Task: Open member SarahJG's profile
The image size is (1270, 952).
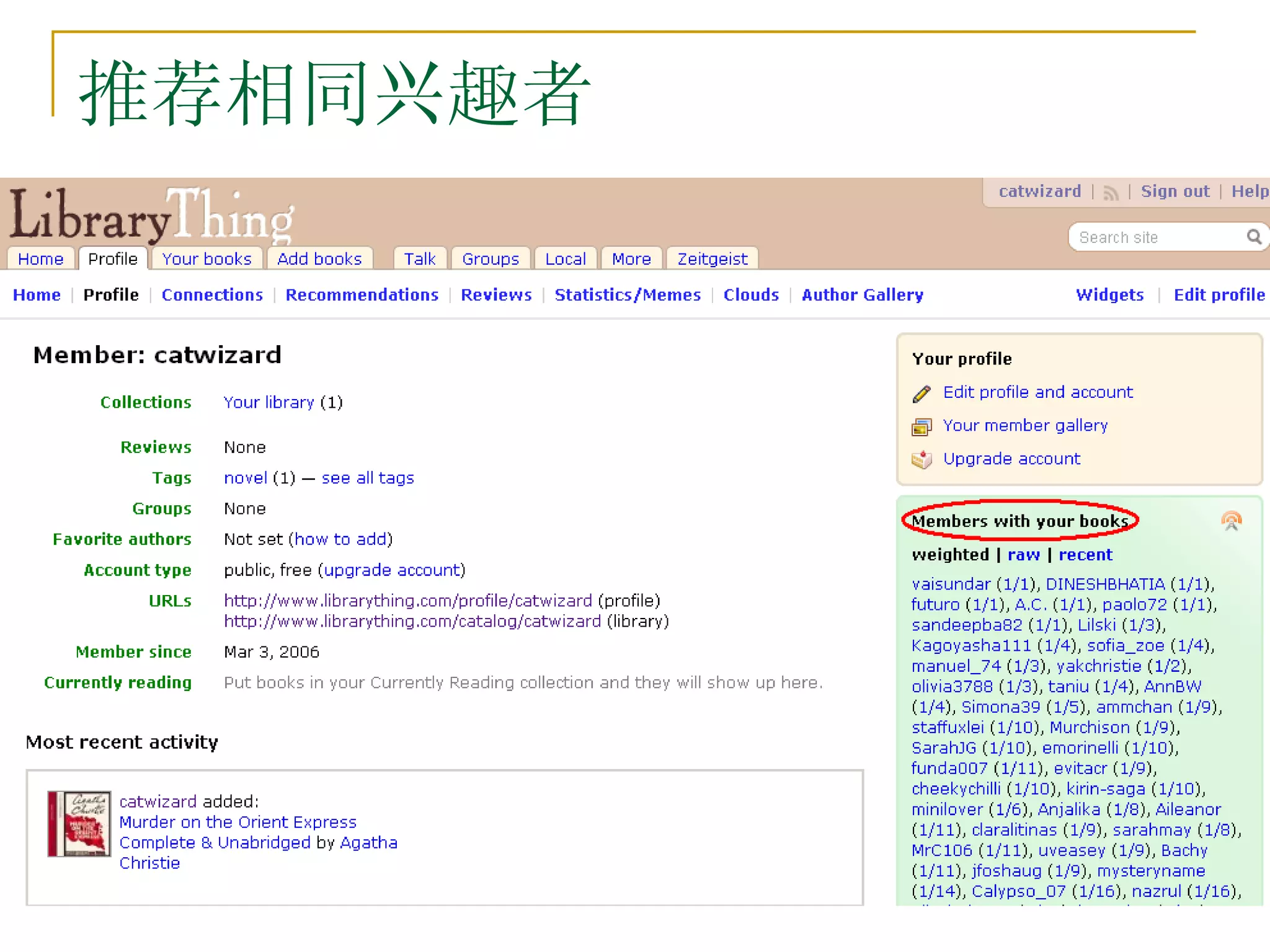Action: coord(944,748)
